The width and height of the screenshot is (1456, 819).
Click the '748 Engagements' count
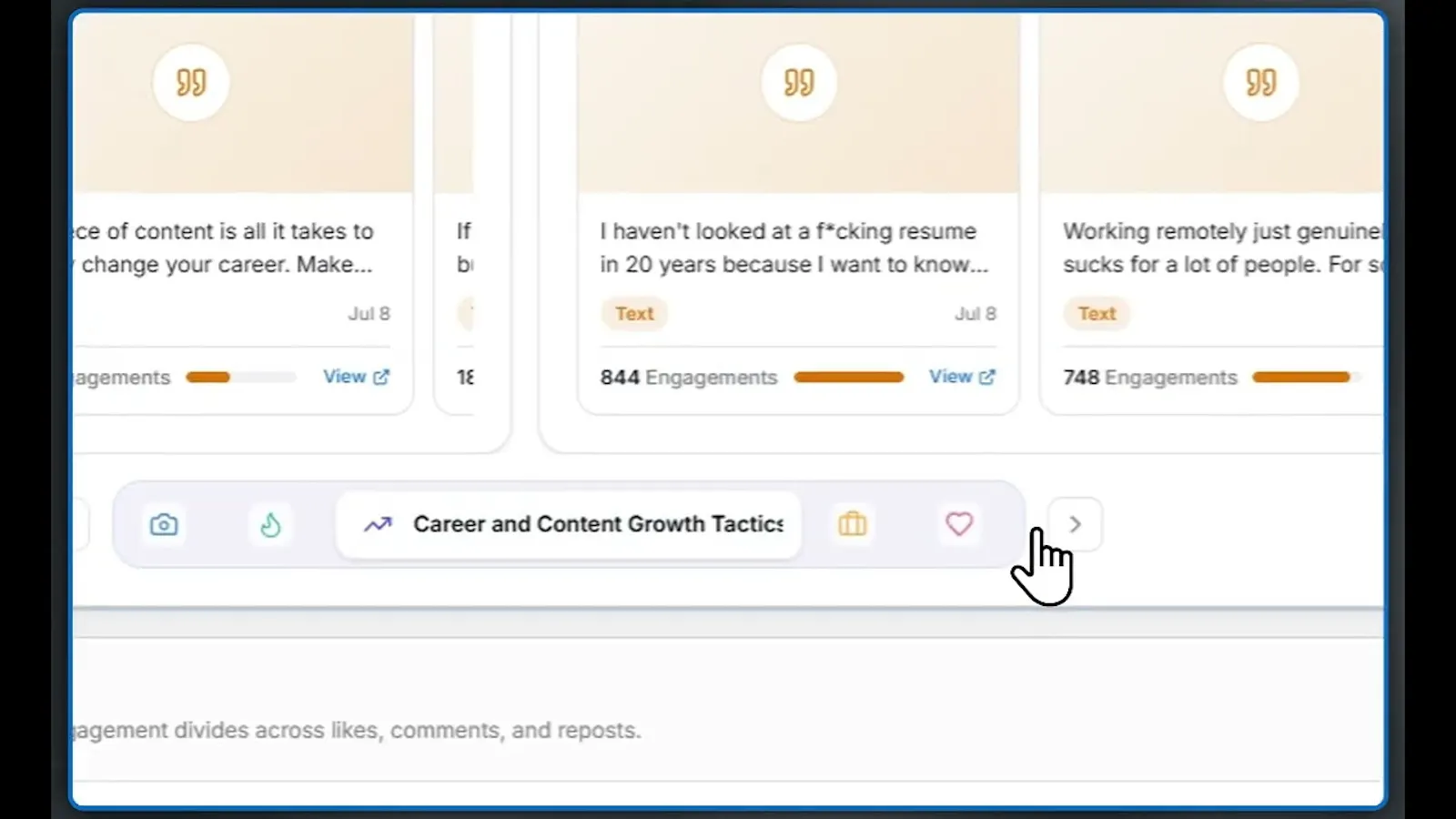(1150, 378)
